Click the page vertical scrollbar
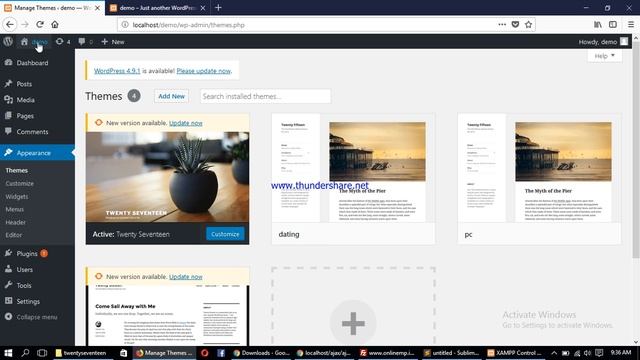 [636, 151]
